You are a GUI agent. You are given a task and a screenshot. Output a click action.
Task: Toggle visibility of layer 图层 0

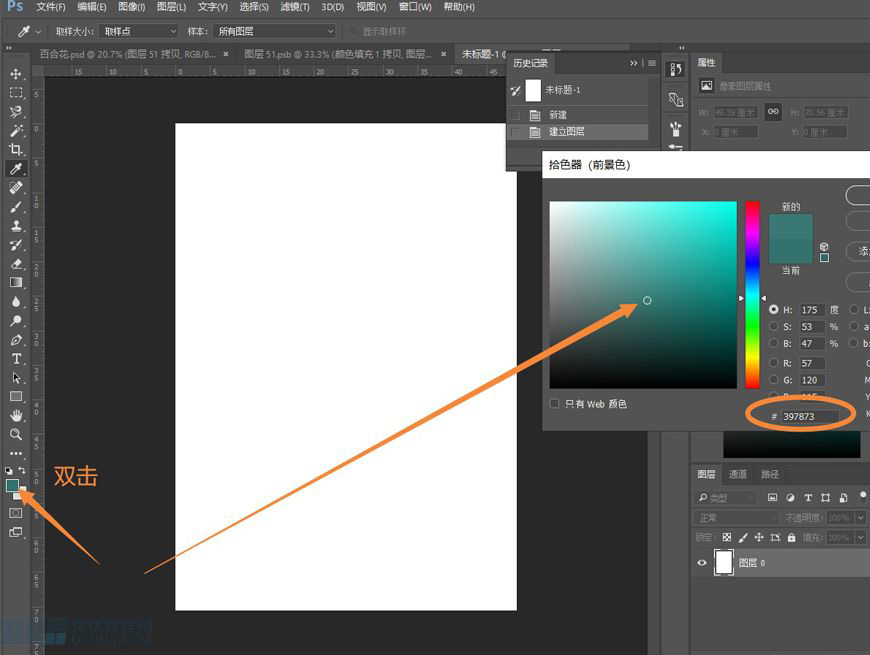701,562
